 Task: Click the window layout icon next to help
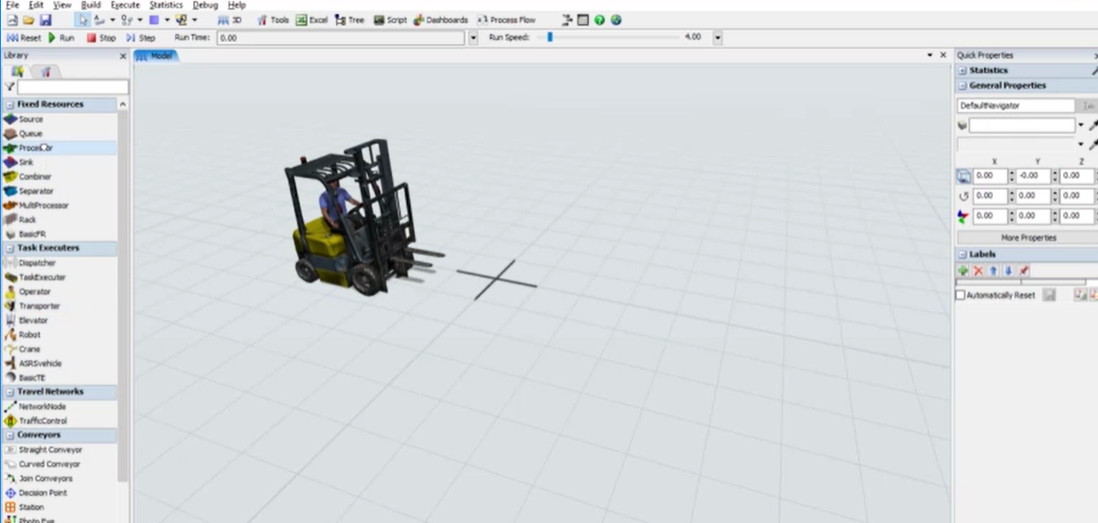pyautogui.click(x=583, y=20)
